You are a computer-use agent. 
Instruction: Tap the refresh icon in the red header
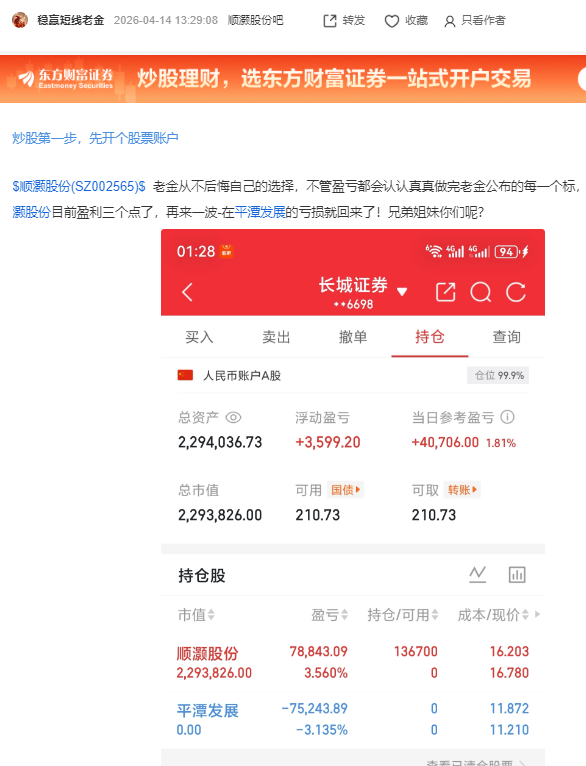[x=516, y=292]
